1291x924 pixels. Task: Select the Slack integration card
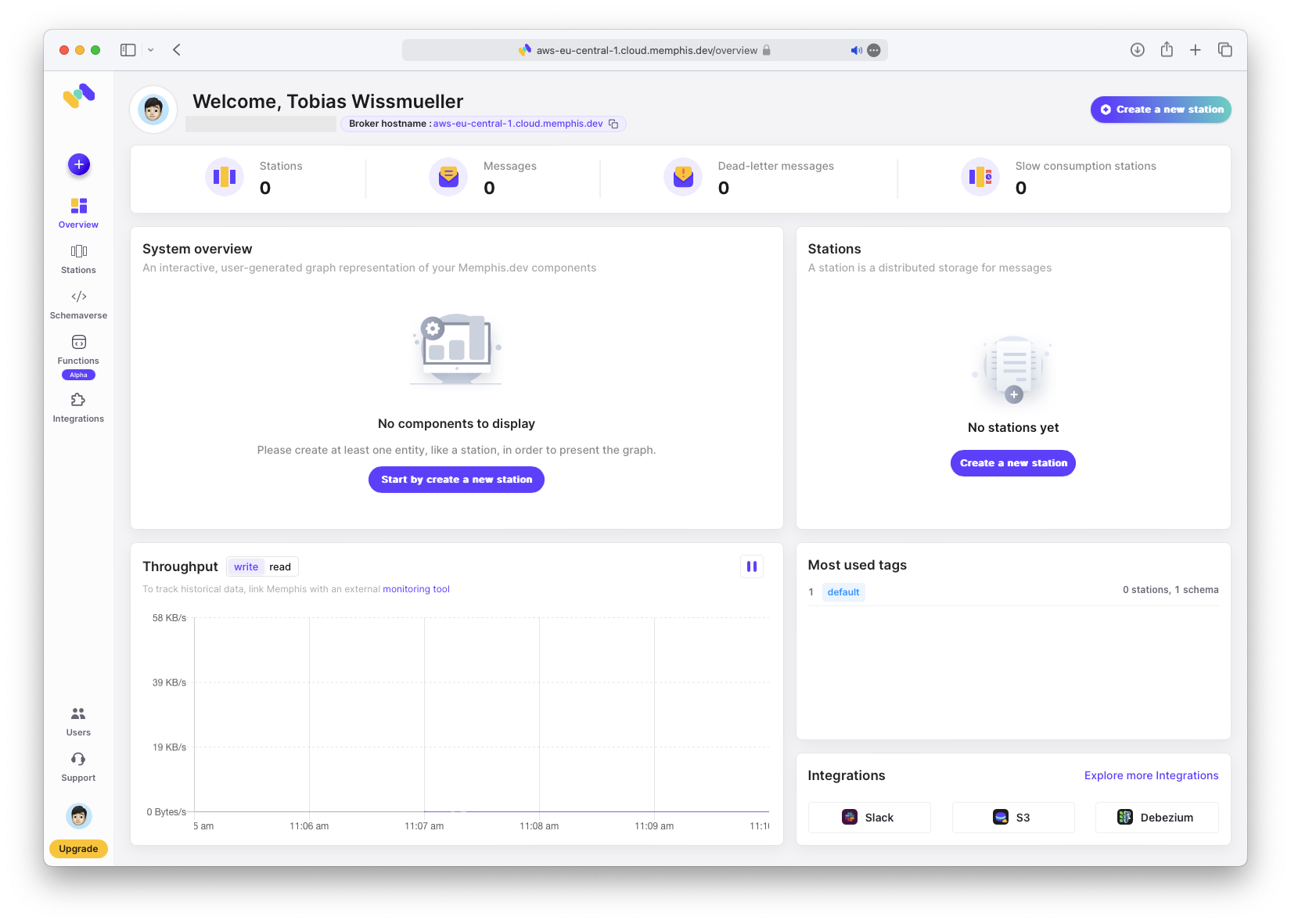pos(868,818)
